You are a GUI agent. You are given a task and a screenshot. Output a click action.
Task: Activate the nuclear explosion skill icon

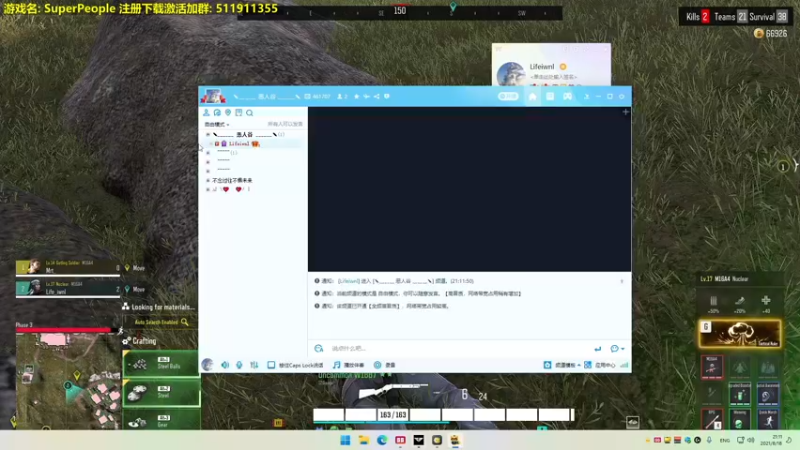(739, 334)
